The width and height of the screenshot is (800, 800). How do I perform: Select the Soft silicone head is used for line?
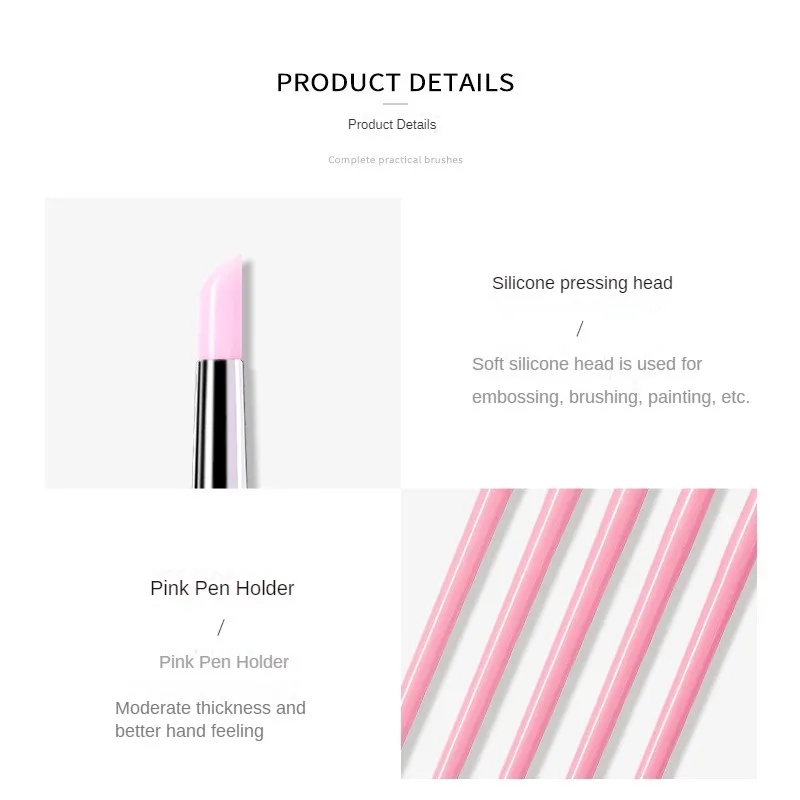pyautogui.click(x=587, y=364)
